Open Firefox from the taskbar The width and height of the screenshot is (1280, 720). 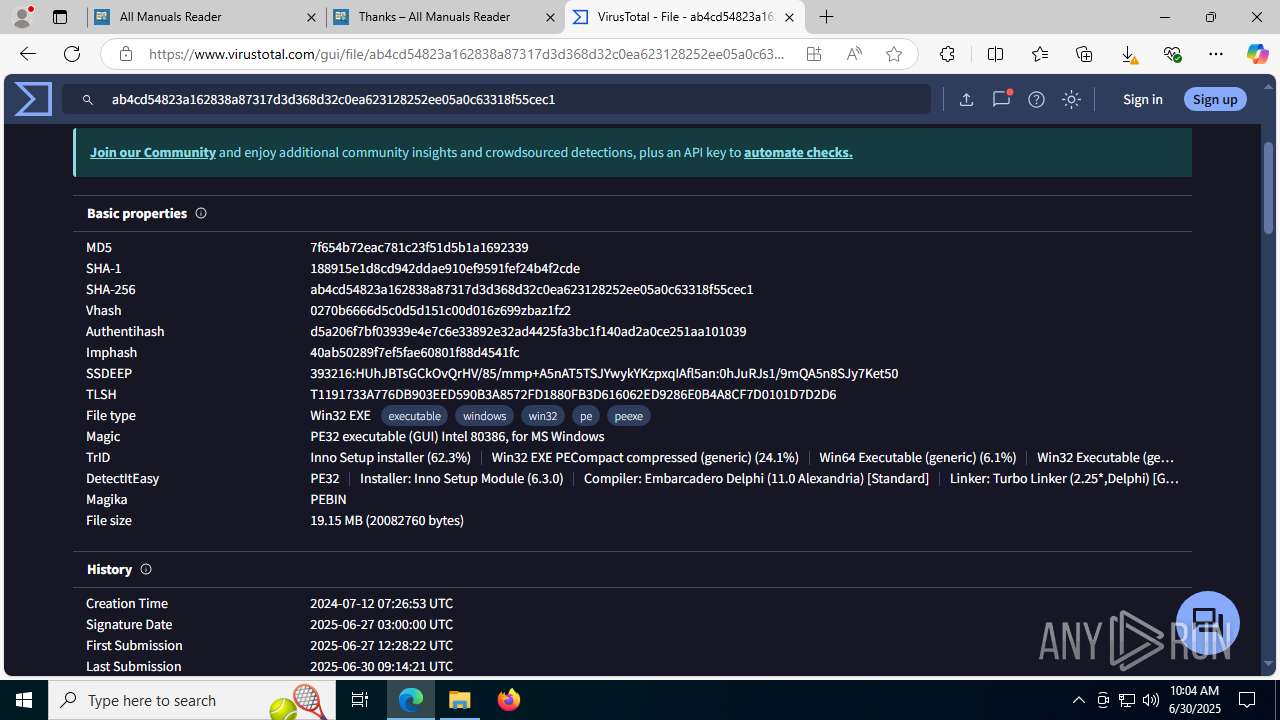(509, 700)
